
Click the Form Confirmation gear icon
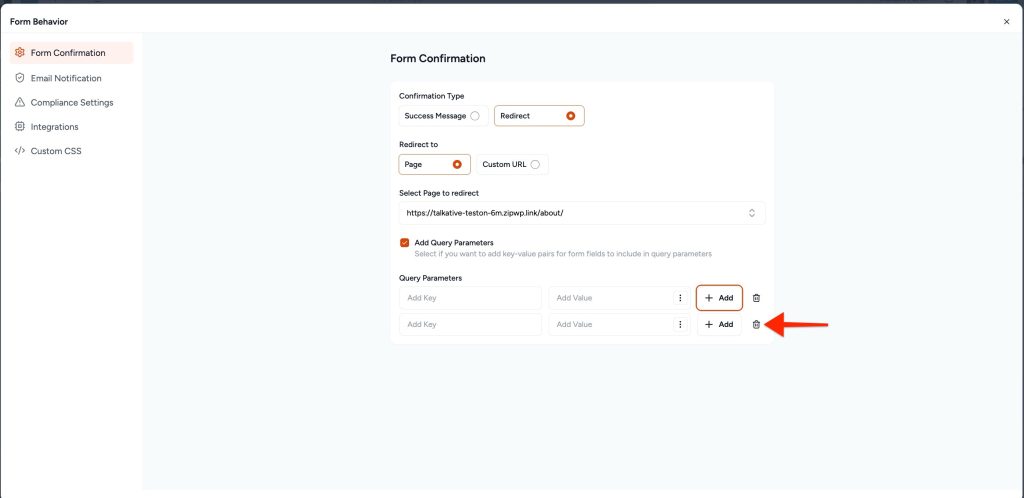pos(20,53)
